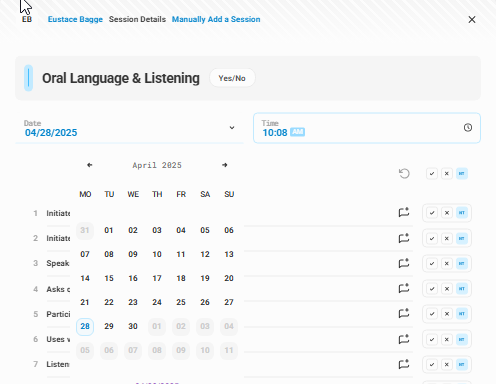Viewport: 496px width, 384px height.
Task: Mark row 2 Initiate as no
Action: click(447, 238)
